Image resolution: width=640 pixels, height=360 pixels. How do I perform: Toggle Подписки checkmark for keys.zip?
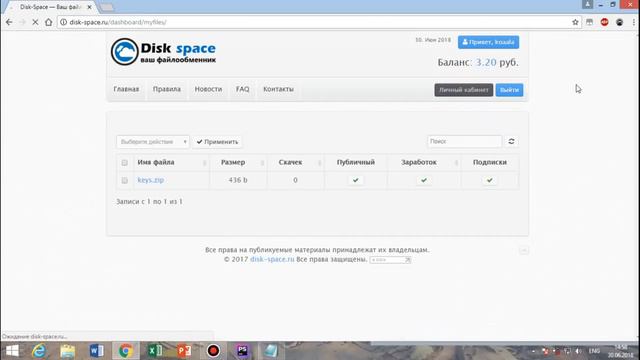[x=489, y=180]
